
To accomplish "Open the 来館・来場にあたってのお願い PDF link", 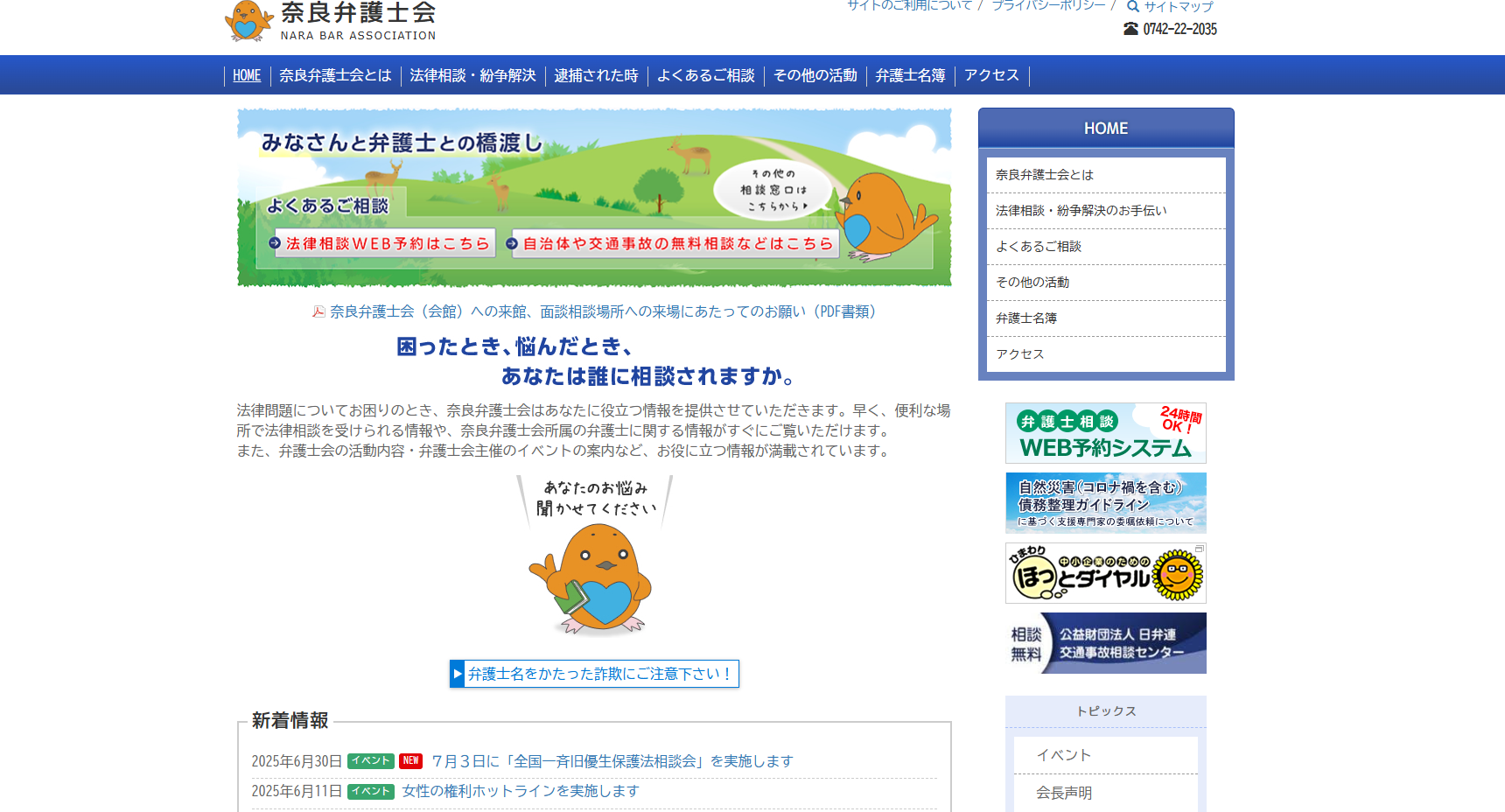I will tap(603, 311).
